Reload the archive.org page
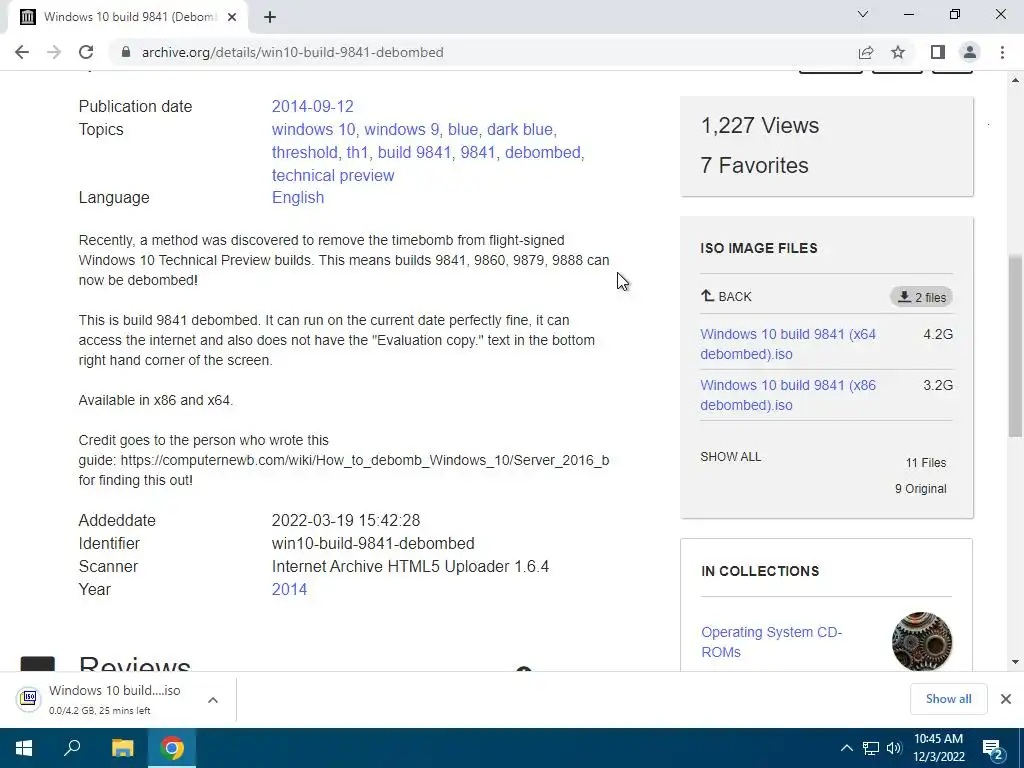The image size is (1024, 768). point(86,52)
